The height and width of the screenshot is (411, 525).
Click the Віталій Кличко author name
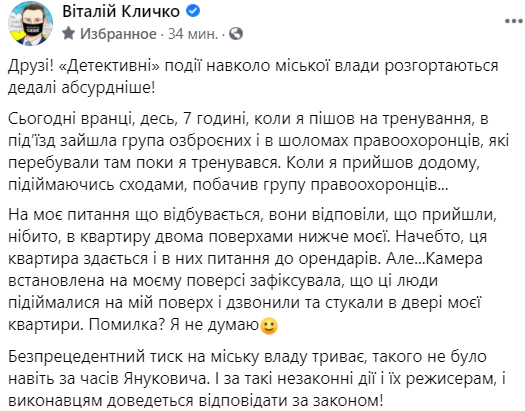[x=121, y=11]
